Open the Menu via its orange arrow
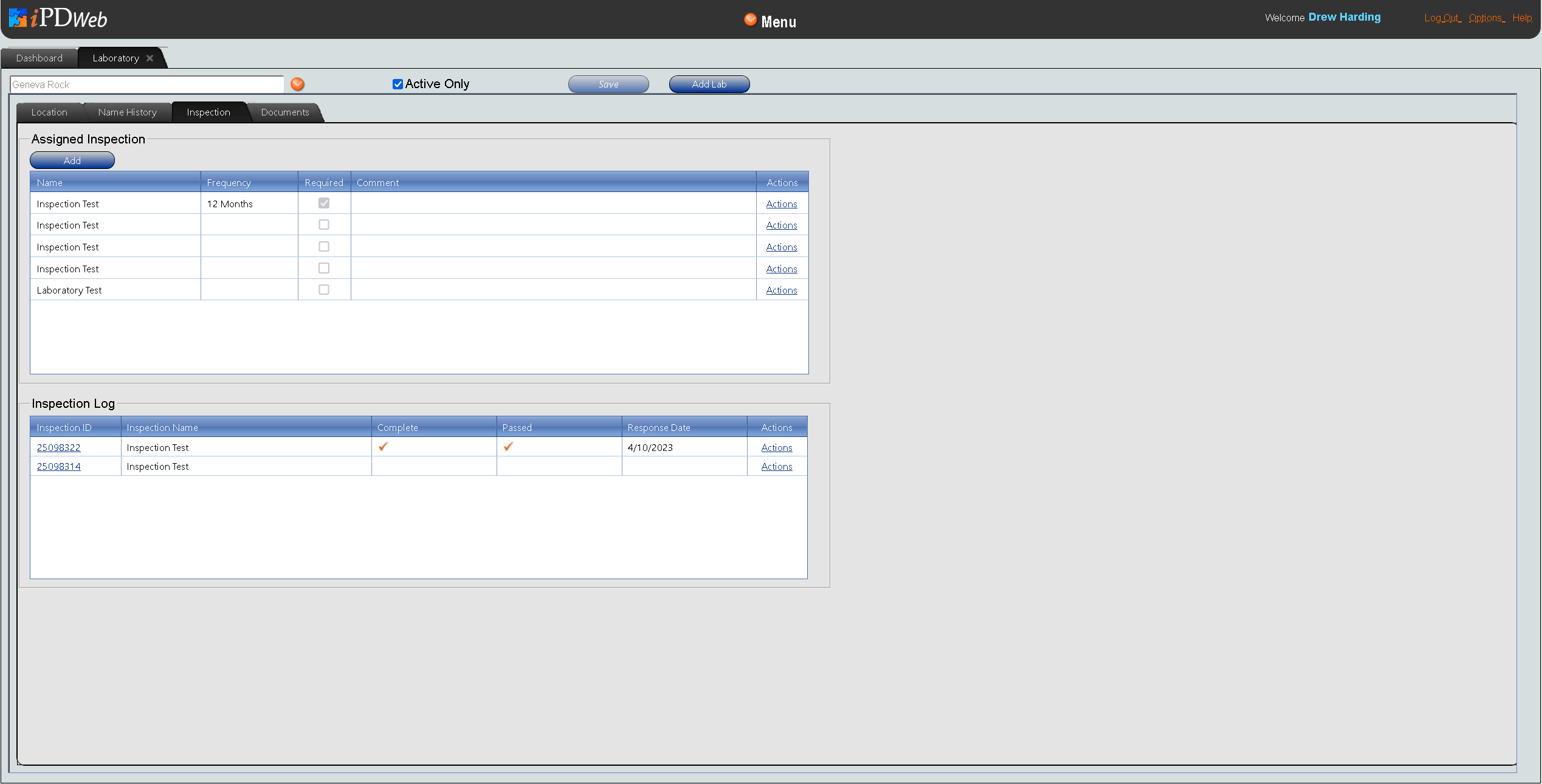1542x784 pixels. pos(750,20)
